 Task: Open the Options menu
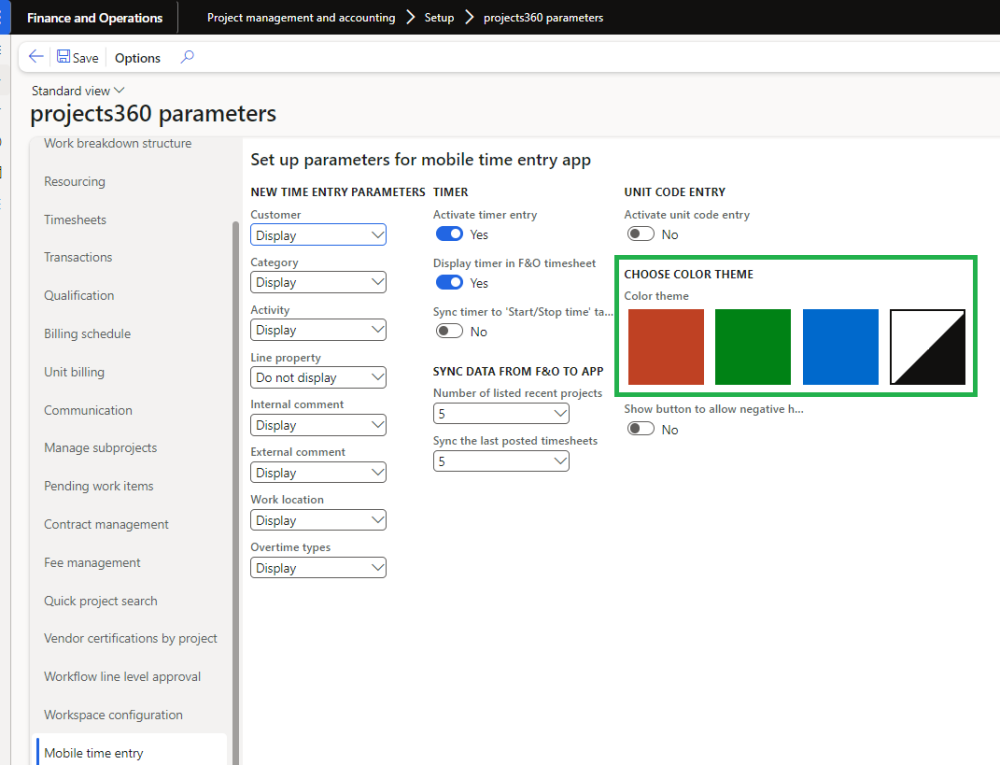pyautogui.click(x=137, y=58)
